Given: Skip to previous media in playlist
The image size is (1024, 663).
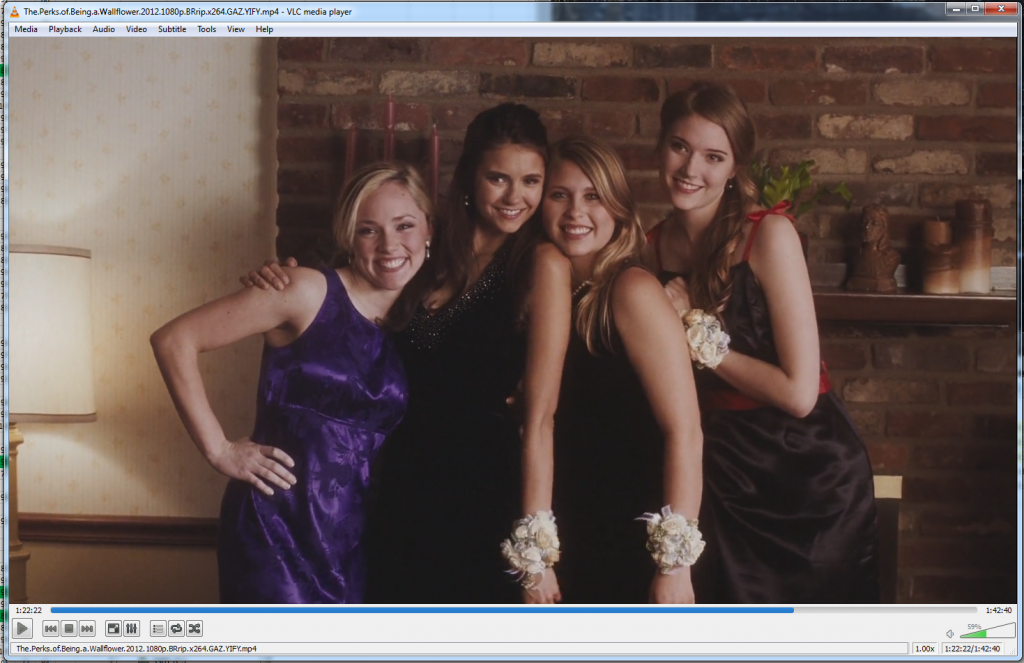Looking at the screenshot, I should pos(50,628).
